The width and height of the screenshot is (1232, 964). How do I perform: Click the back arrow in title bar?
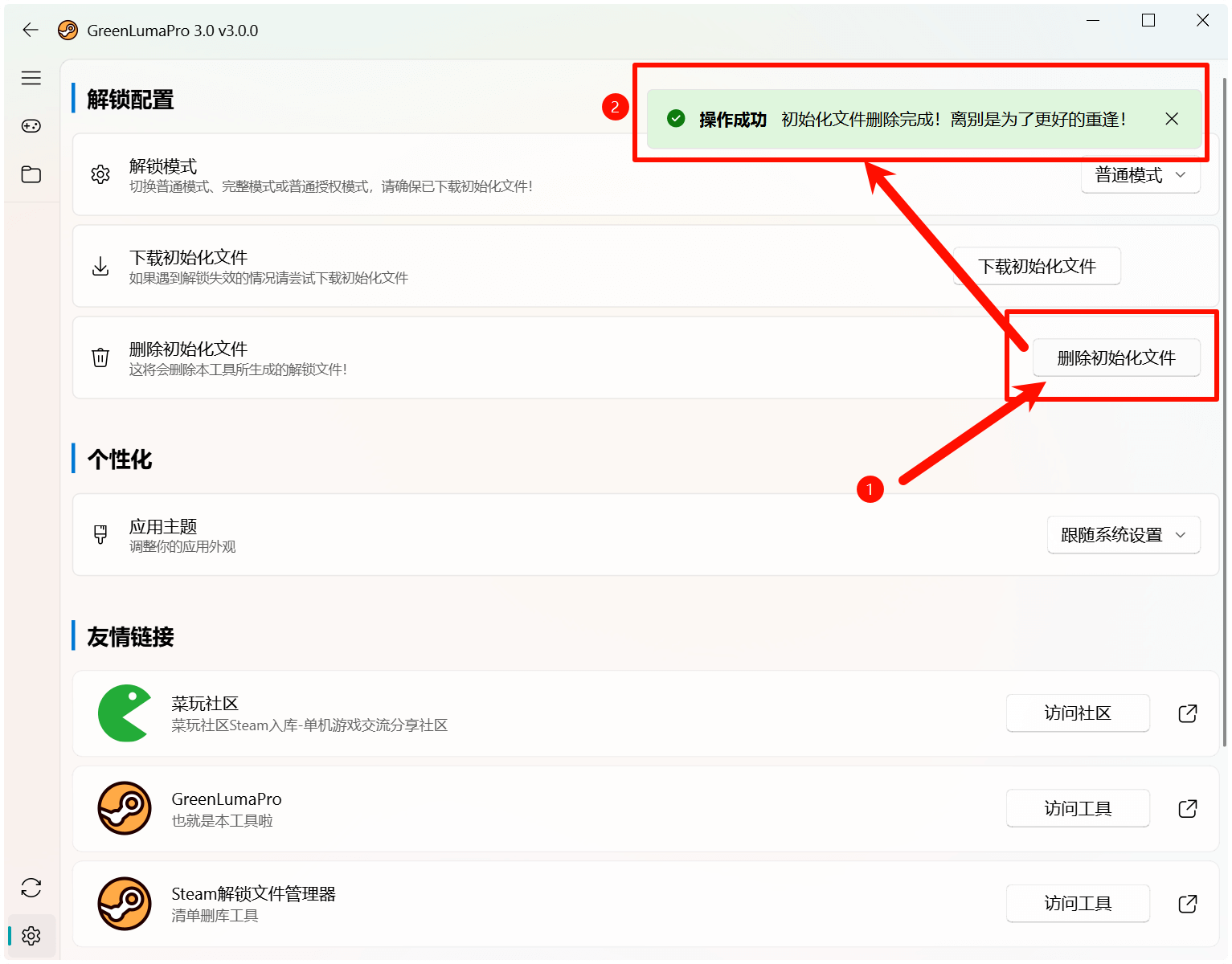31,31
